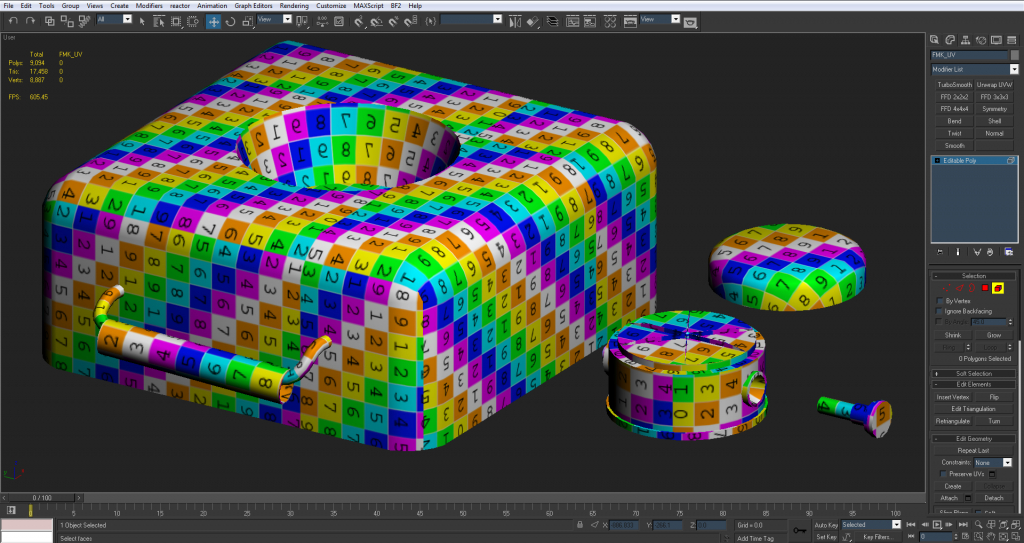Open the Display command panel tab

click(997, 39)
